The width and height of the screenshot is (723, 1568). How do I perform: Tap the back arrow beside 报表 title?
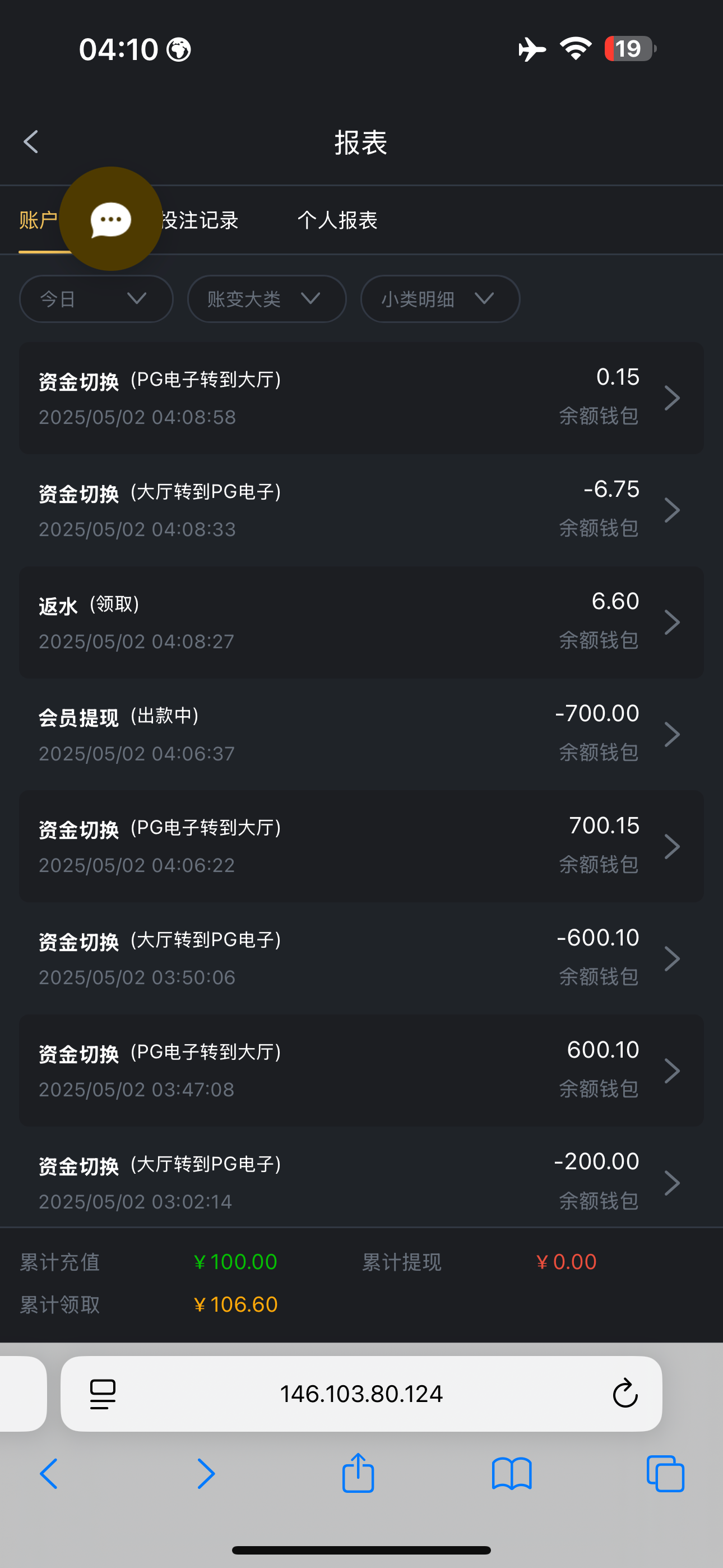click(x=31, y=142)
